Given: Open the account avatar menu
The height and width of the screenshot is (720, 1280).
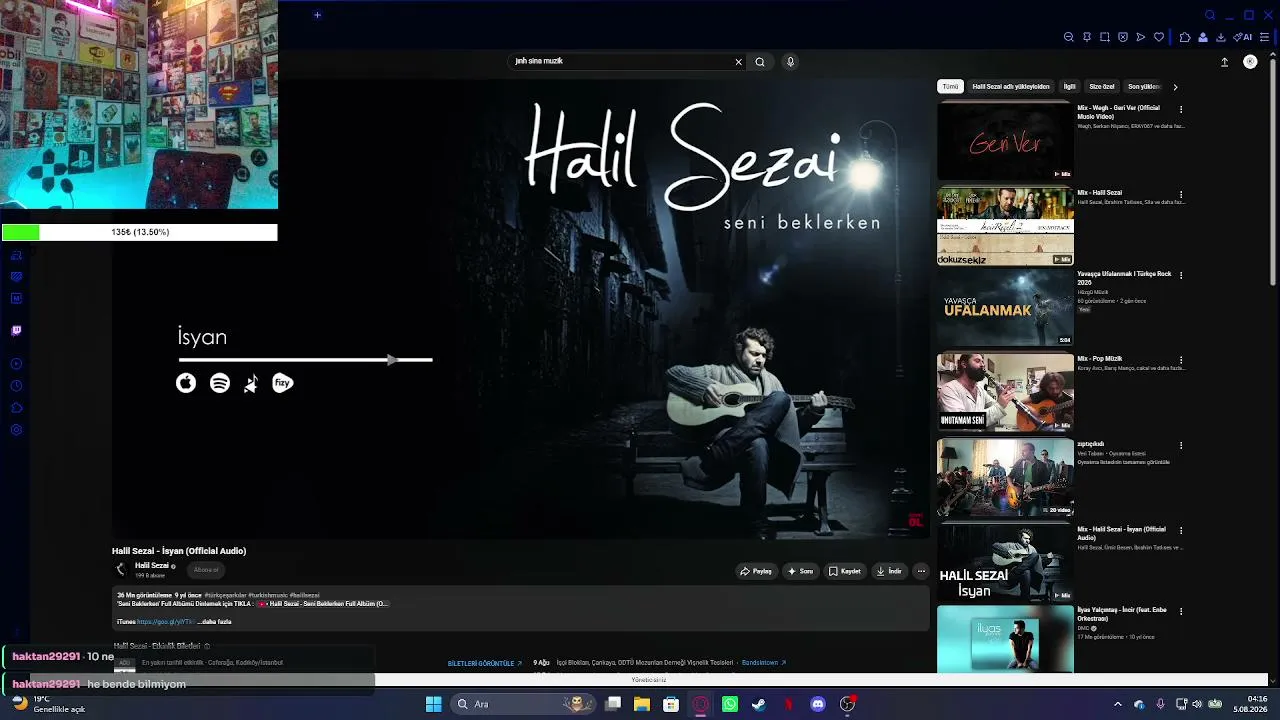Looking at the screenshot, I should click(x=1250, y=62).
